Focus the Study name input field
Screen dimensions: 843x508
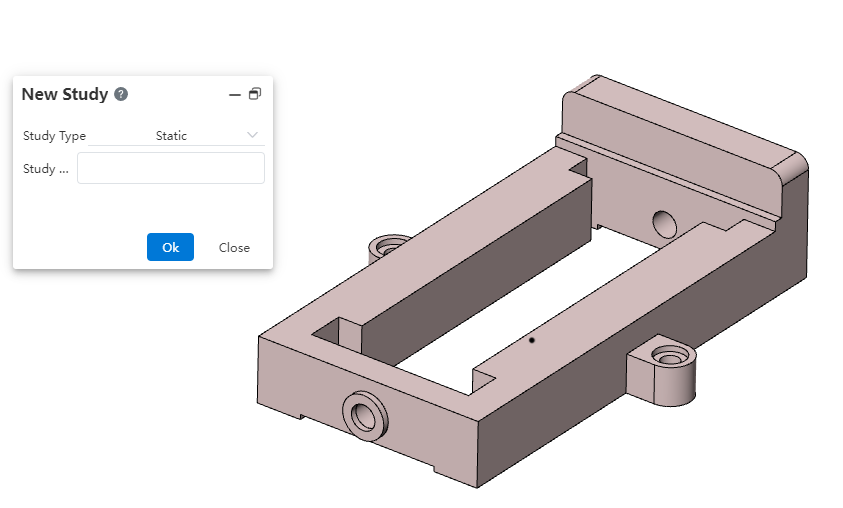pyautogui.click(x=171, y=168)
